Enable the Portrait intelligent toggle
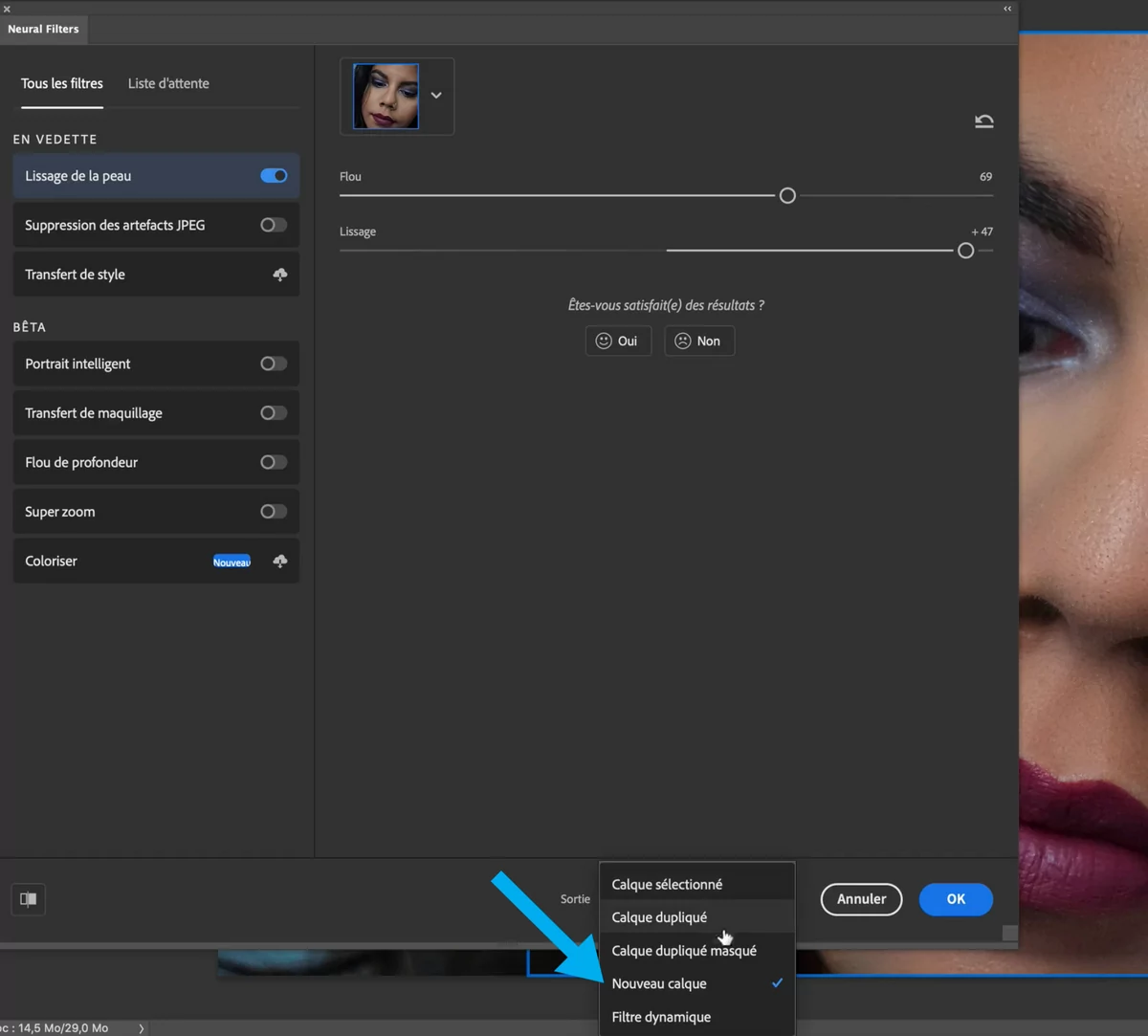 pyautogui.click(x=274, y=364)
